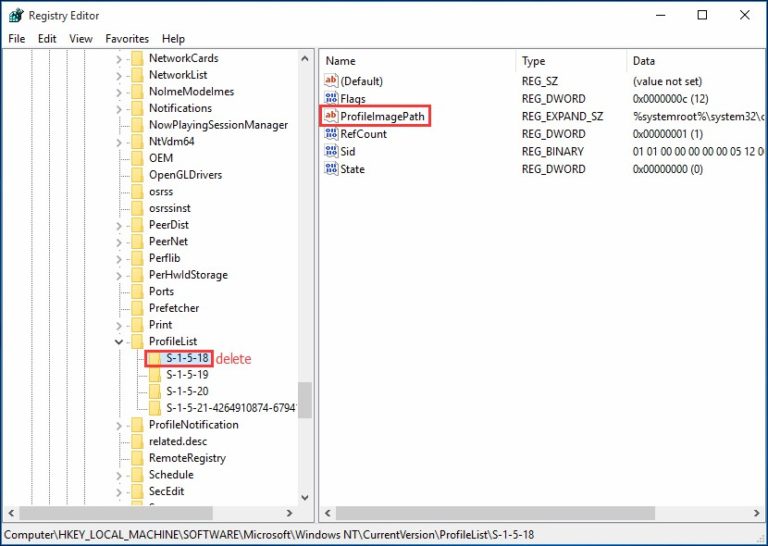The width and height of the screenshot is (768, 546).
Task: Expand the PerHwIdStorage key
Action: click(119, 276)
